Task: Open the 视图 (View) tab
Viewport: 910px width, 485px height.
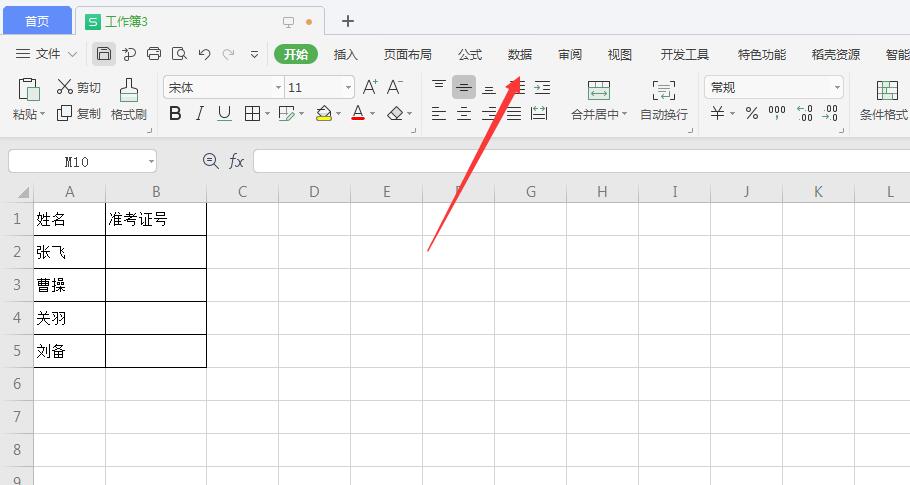Action: click(619, 55)
